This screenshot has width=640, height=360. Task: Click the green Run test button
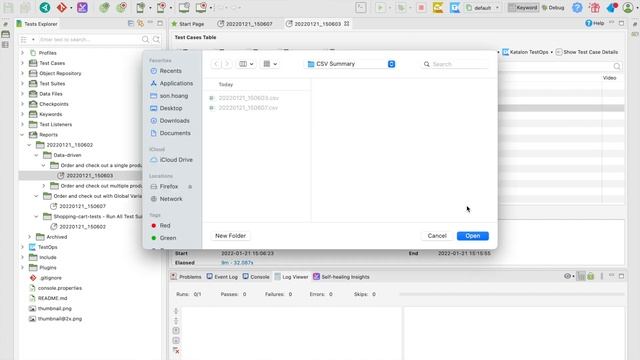(x=380, y=7)
